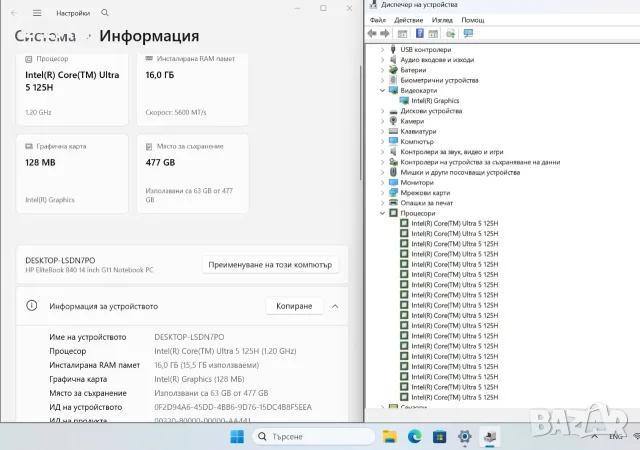This screenshot has width=640, height=450.
Task: Select Мишки и други посочващи устройства
Action: [x=460, y=172]
